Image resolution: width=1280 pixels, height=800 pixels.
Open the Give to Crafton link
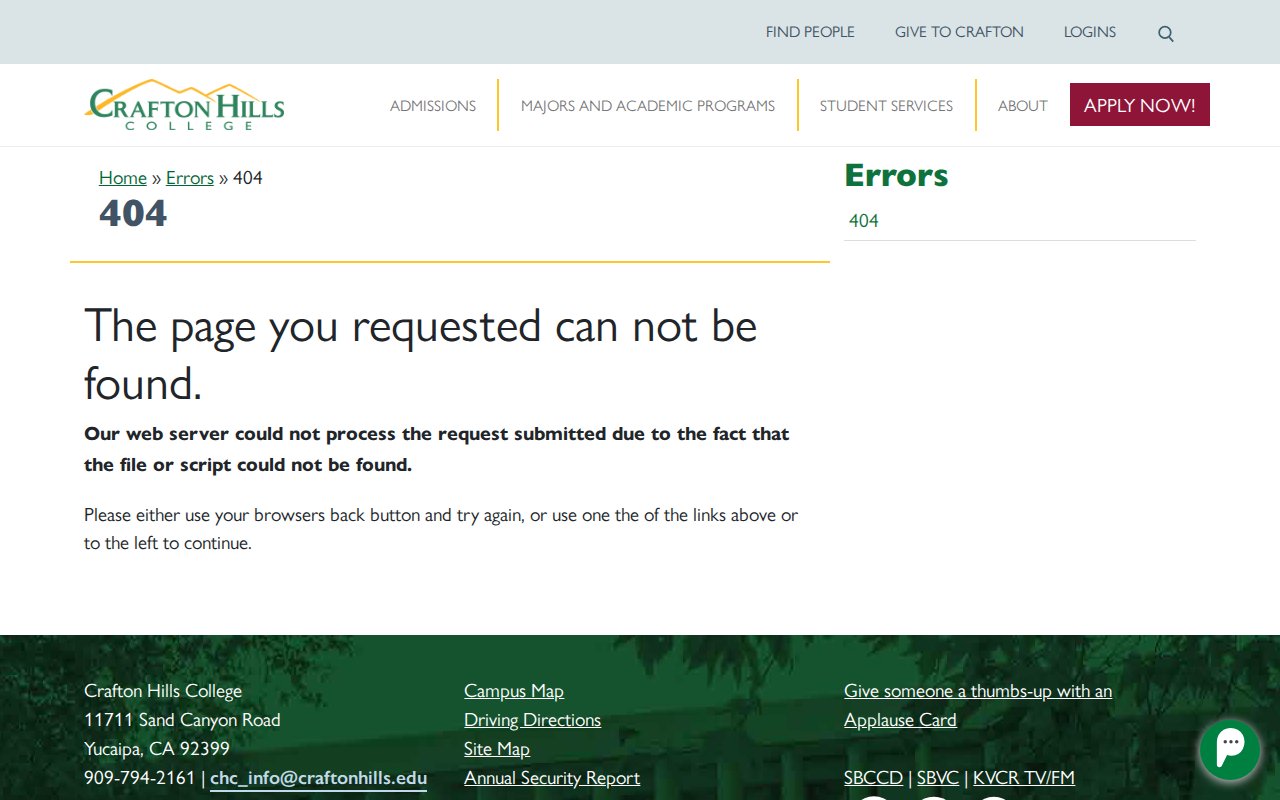click(x=958, y=32)
